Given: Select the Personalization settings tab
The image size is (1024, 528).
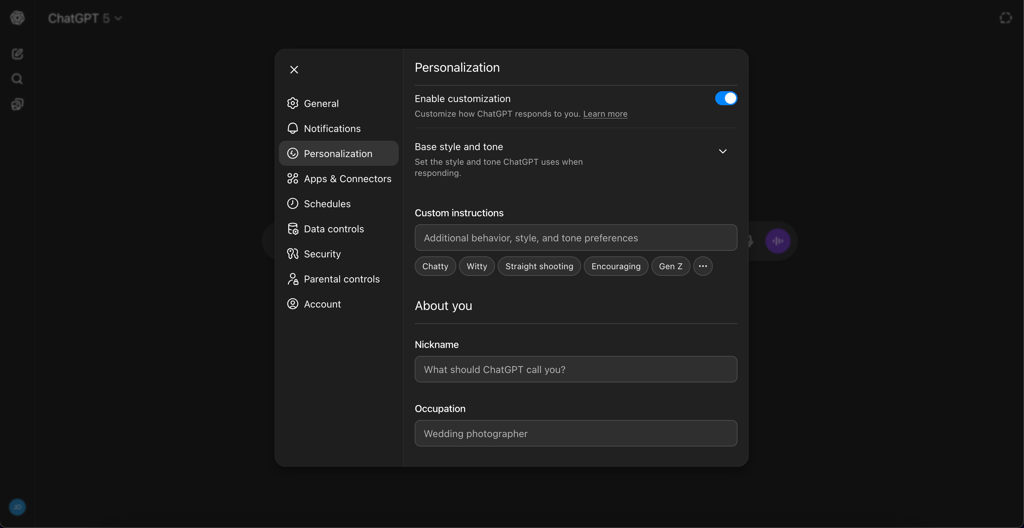Looking at the screenshot, I should (x=338, y=154).
